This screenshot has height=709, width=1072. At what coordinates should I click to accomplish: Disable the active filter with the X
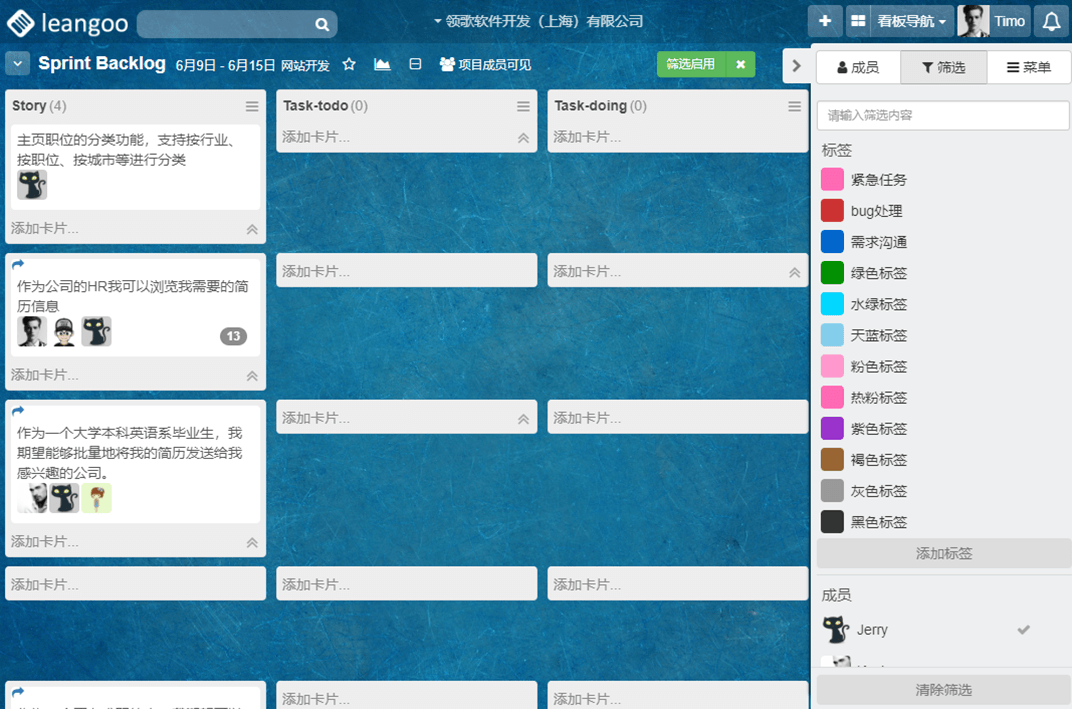click(740, 64)
